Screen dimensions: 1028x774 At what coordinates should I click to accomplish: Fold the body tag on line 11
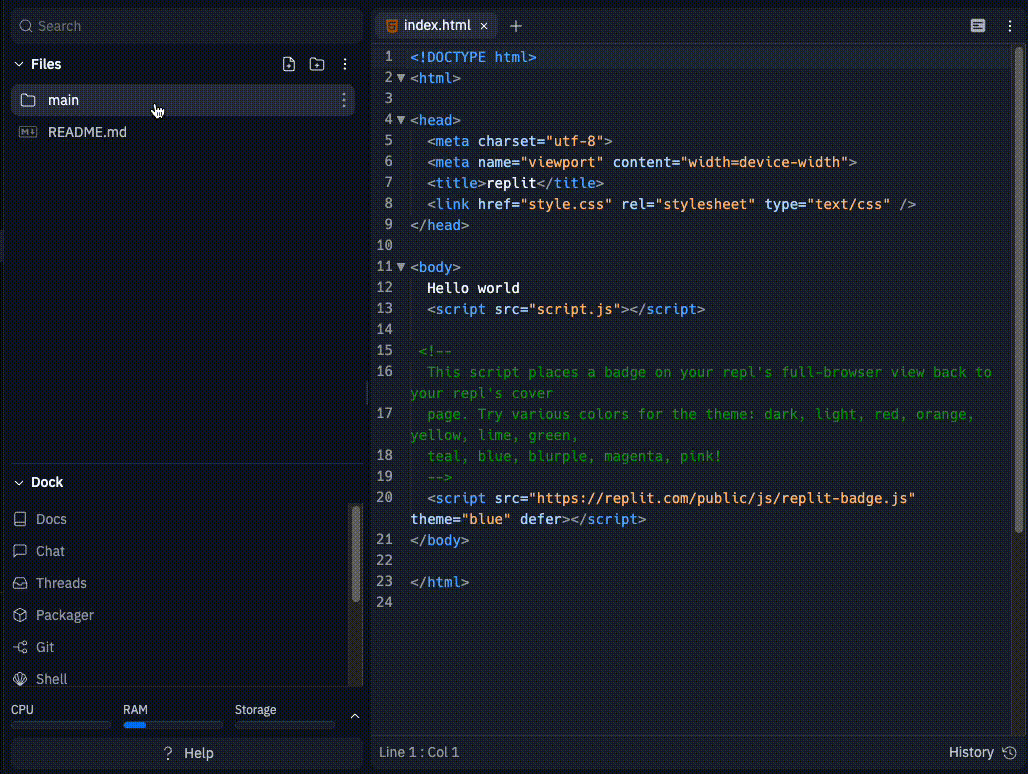tap(401, 267)
